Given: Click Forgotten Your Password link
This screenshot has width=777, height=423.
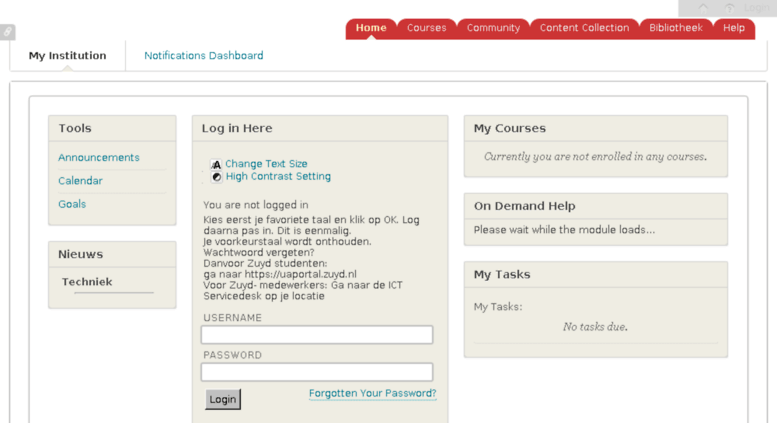Looking at the screenshot, I should click(373, 393).
